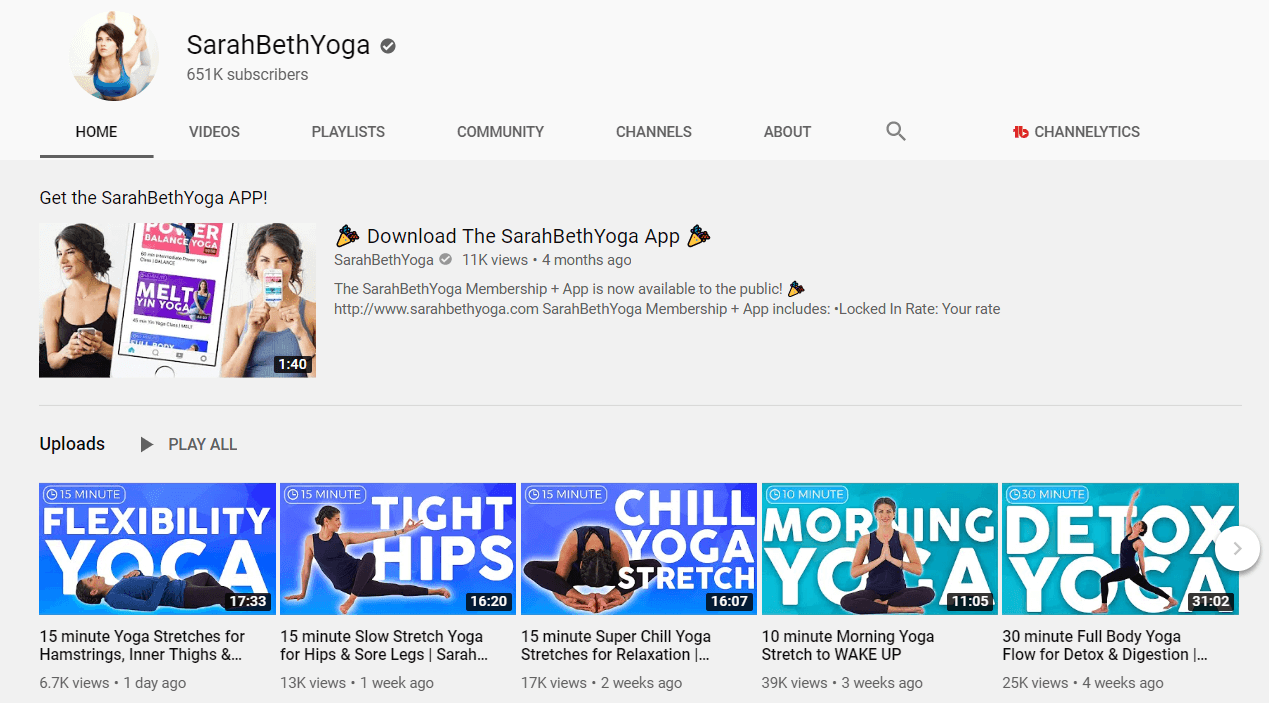Screen dimensions: 1269x703
Task: Open Download The SarahBethYoga App video title
Action: [x=523, y=236]
